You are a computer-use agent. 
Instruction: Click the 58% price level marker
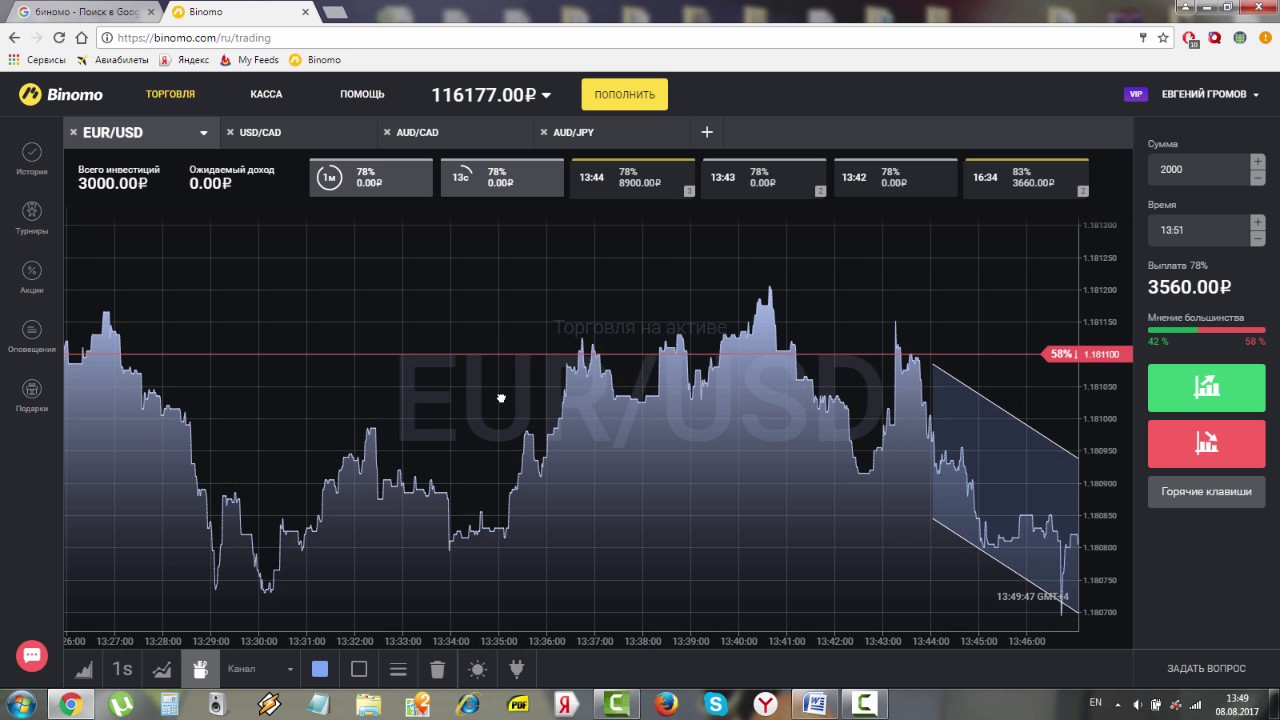pos(1088,354)
